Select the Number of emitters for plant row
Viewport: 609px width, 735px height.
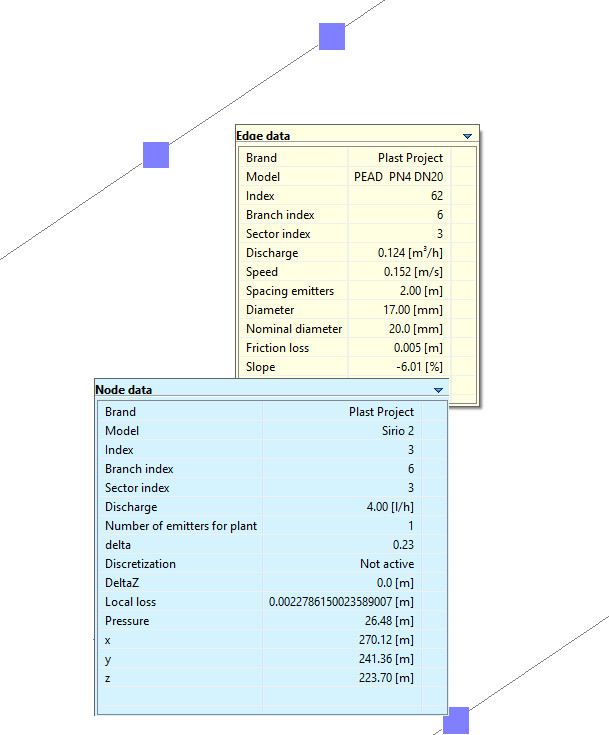pos(181,526)
